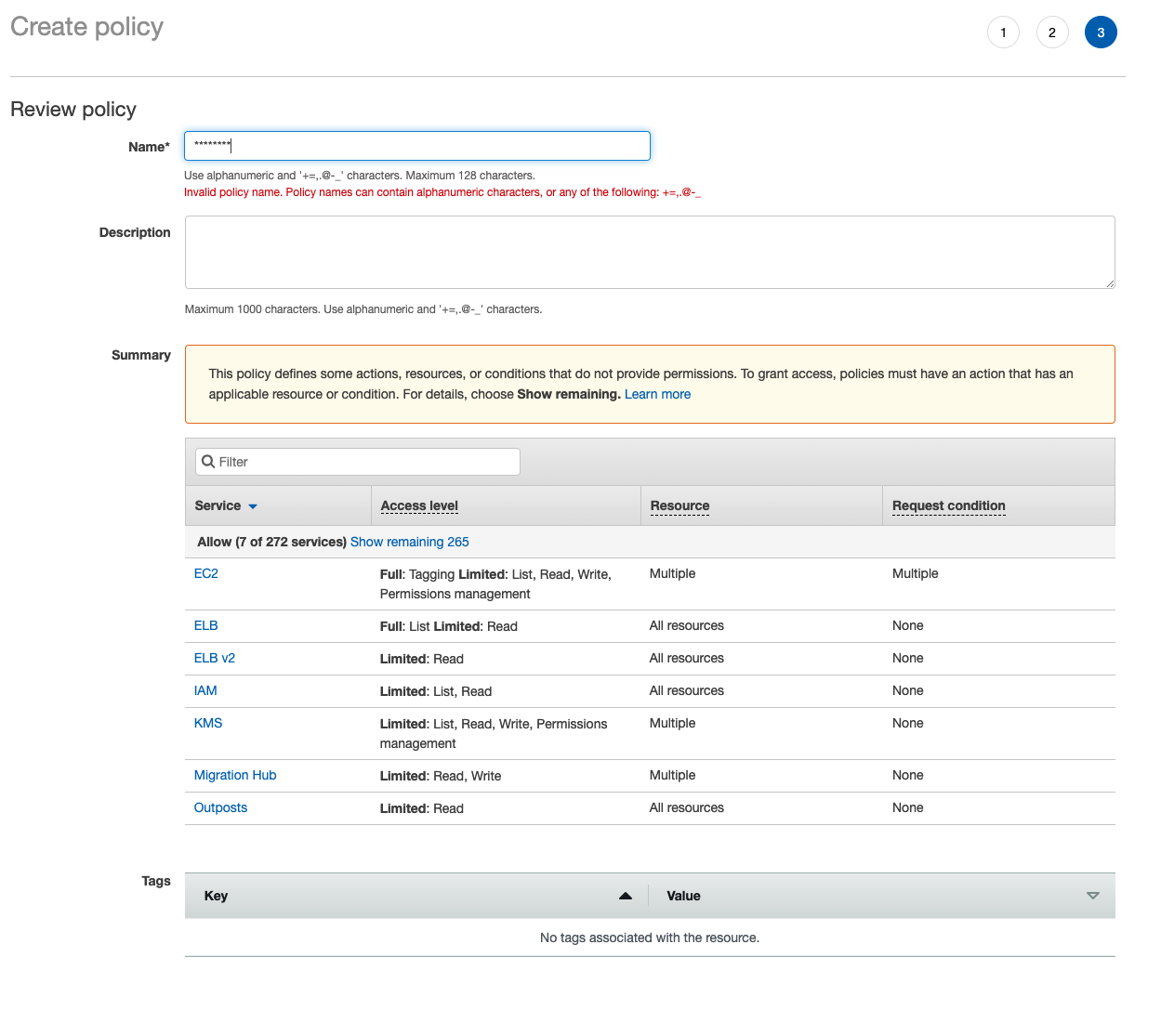This screenshot has width=1161, height=1036.
Task: Select the step 3 indicator
Action: 1101,33
